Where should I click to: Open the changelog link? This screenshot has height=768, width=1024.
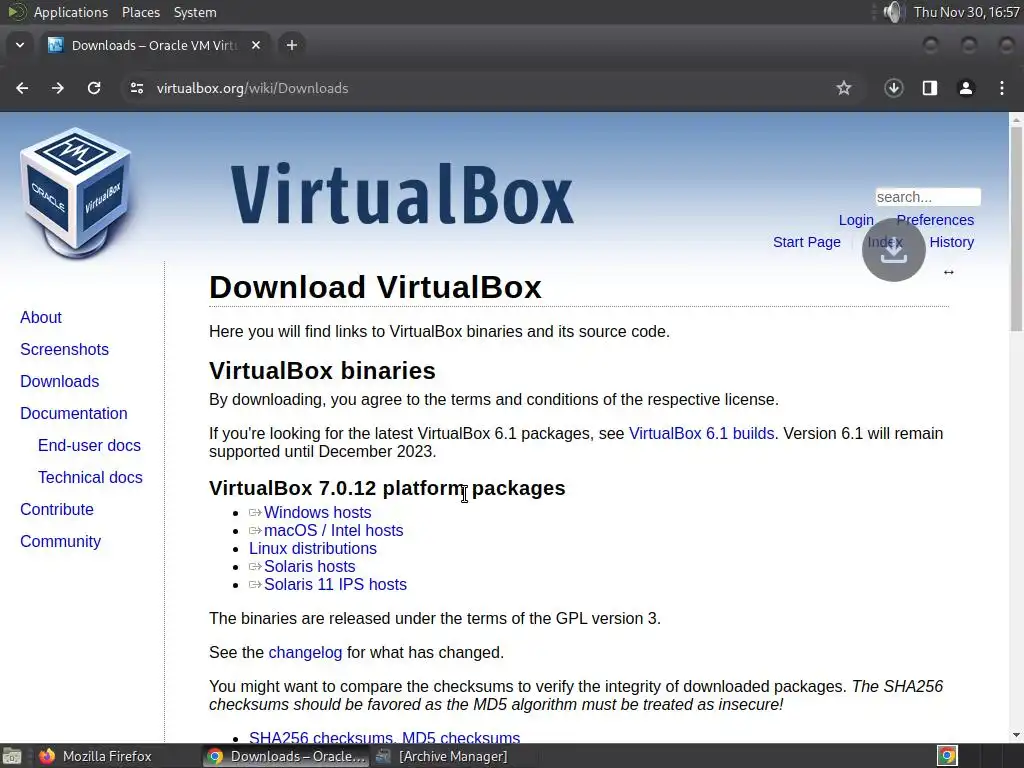[305, 652]
